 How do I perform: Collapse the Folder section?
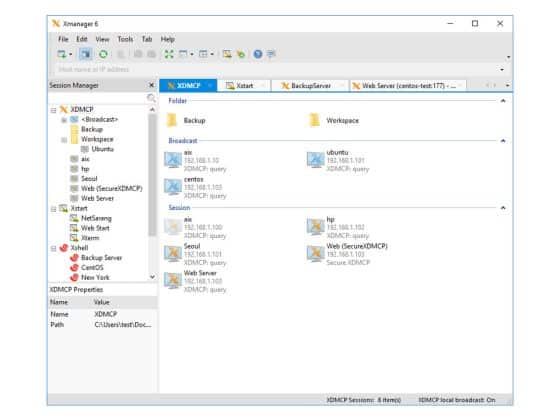pyautogui.click(x=503, y=101)
